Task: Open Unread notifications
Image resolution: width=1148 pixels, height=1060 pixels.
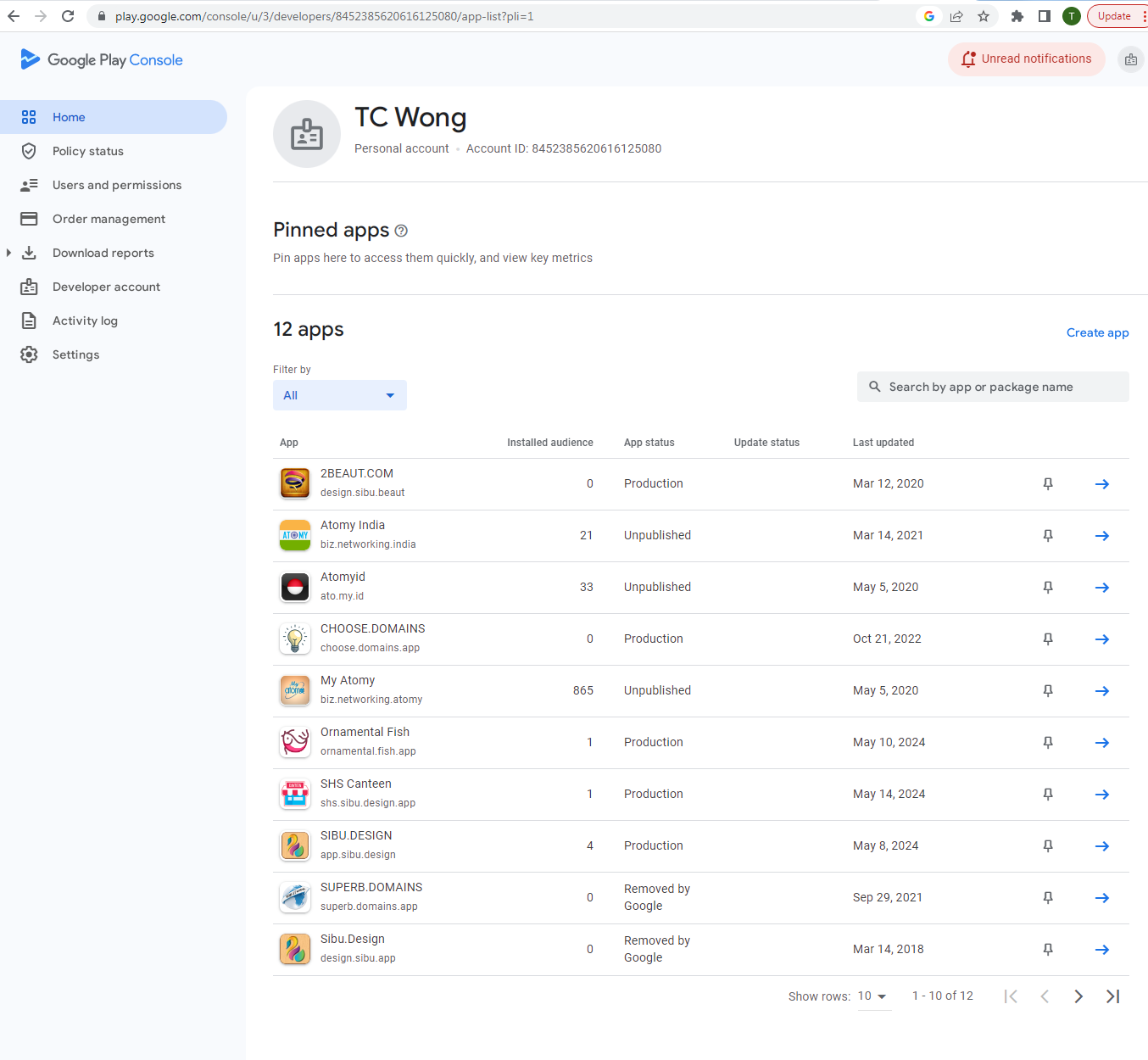Action: pyautogui.click(x=1026, y=59)
